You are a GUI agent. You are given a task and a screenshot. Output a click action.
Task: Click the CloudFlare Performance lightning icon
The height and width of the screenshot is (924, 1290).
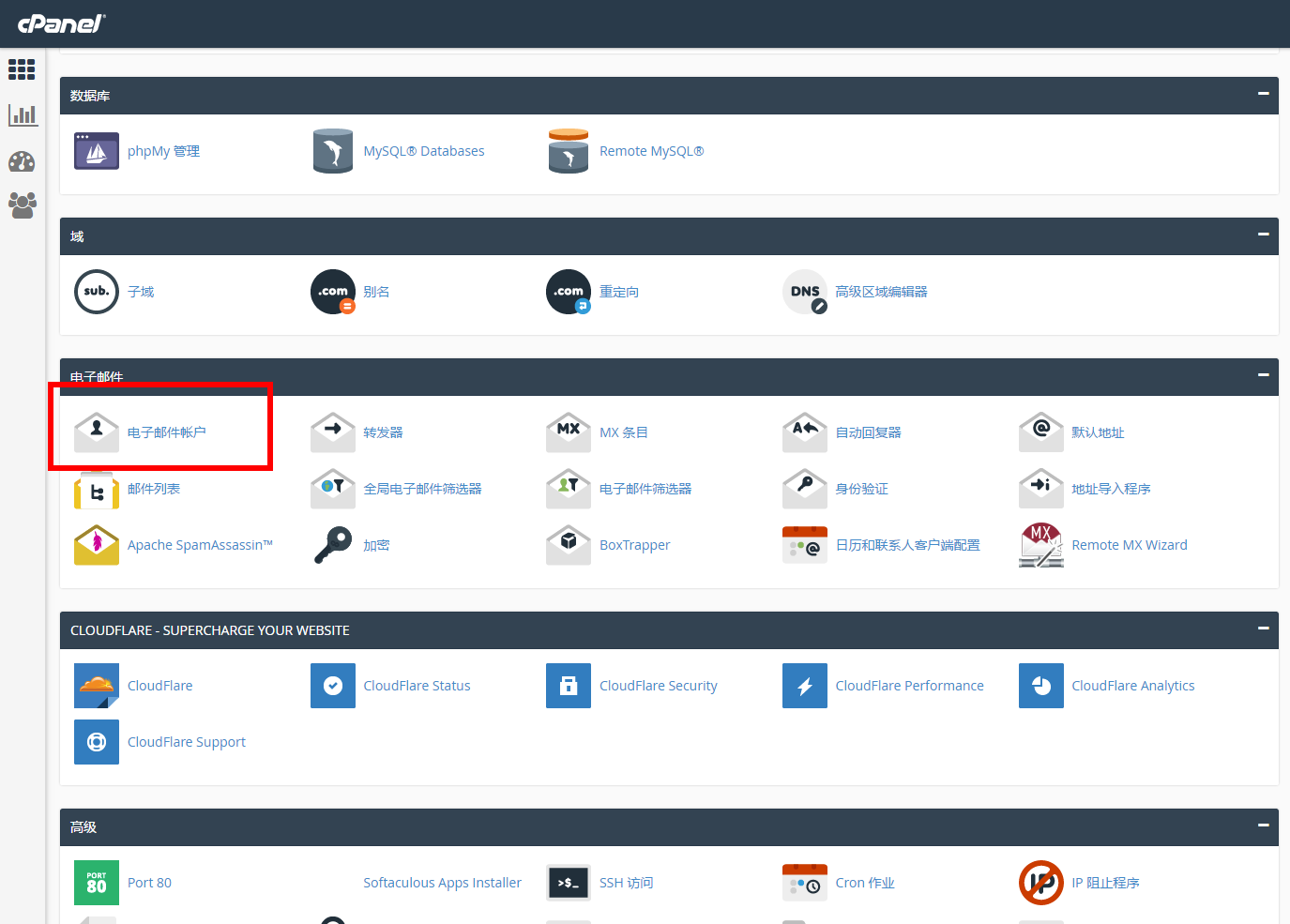point(805,686)
